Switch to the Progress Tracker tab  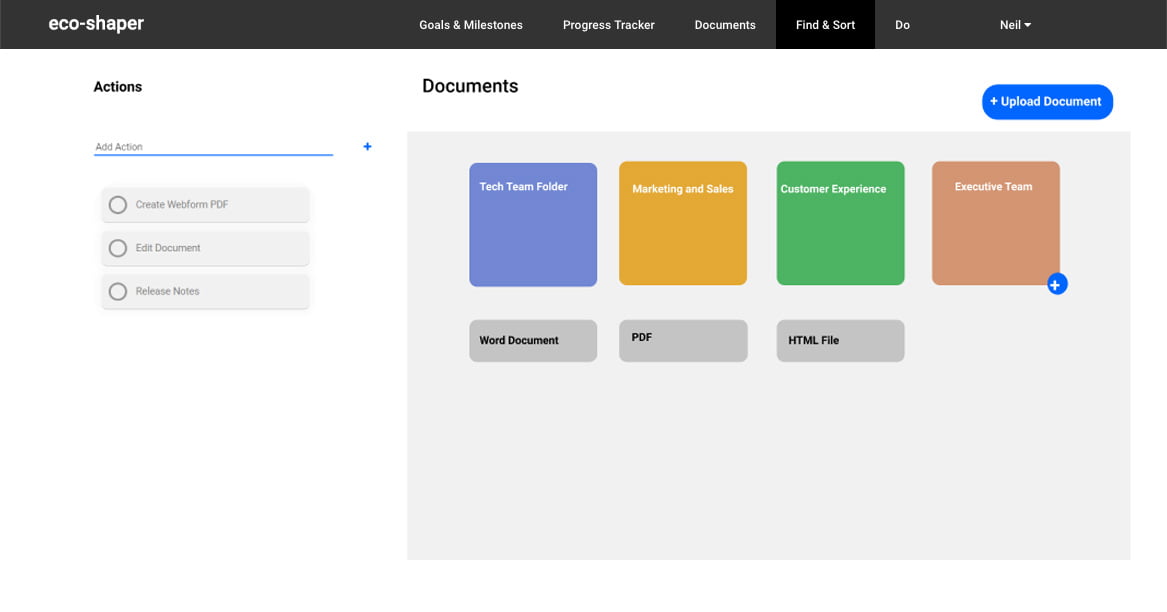608,25
